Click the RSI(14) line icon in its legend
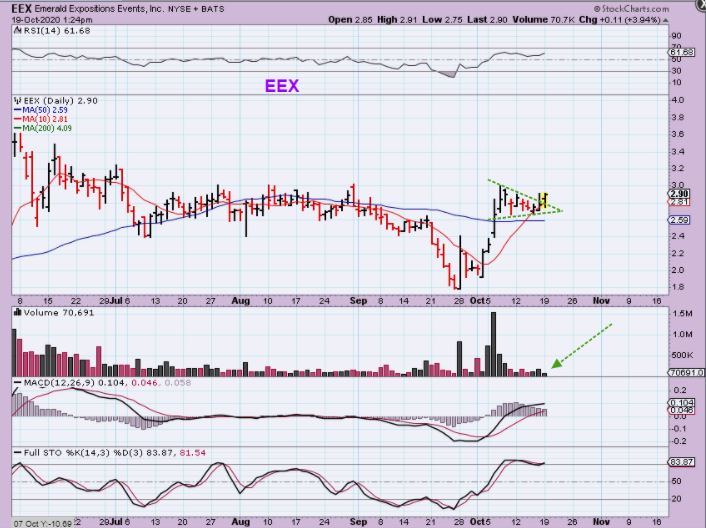The image size is (706, 528). click(18, 31)
